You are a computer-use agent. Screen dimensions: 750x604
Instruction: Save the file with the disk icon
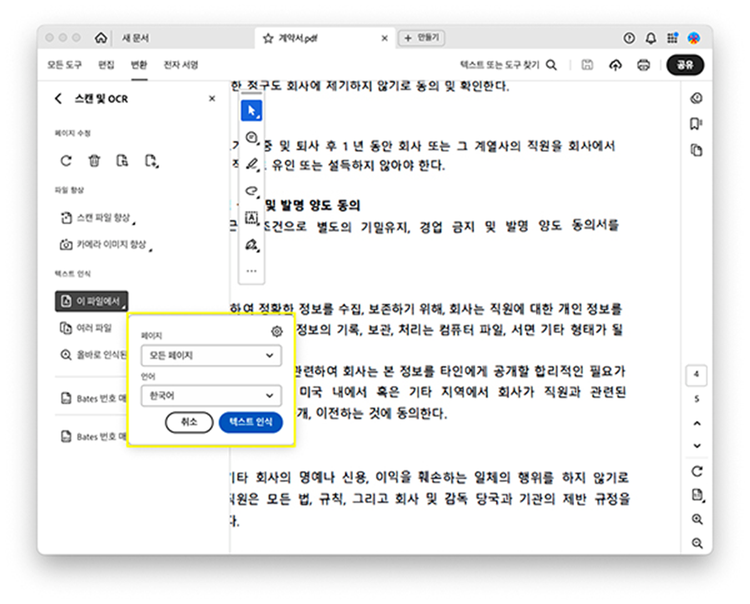[587, 65]
